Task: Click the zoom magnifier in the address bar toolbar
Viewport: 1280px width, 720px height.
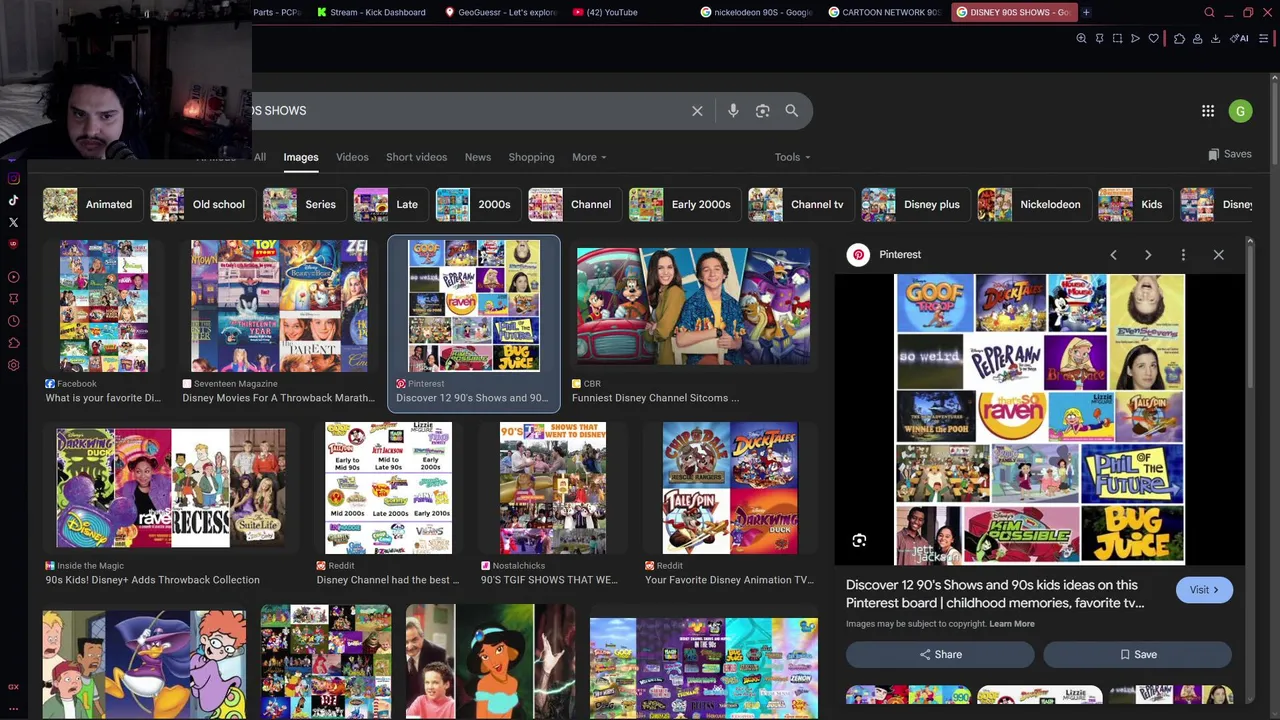Action: click(1081, 39)
